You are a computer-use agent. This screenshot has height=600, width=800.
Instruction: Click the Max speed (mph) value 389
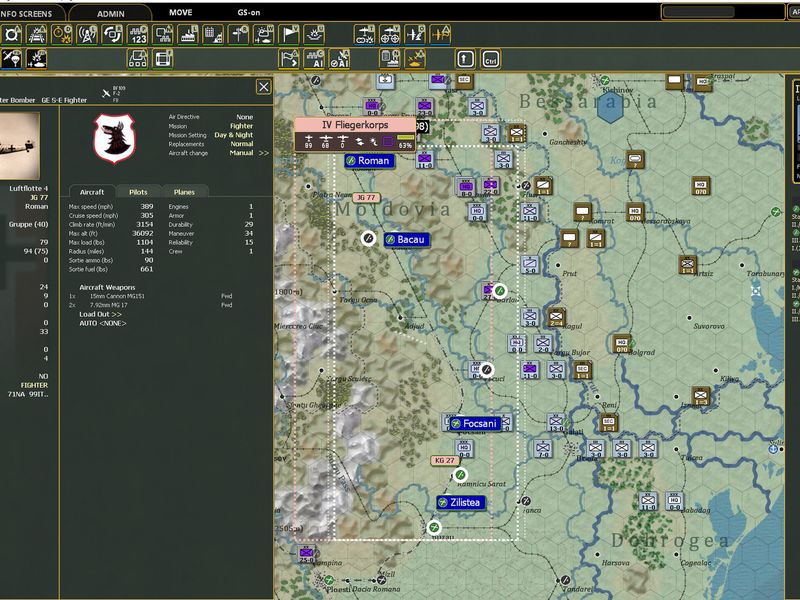click(147, 207)
